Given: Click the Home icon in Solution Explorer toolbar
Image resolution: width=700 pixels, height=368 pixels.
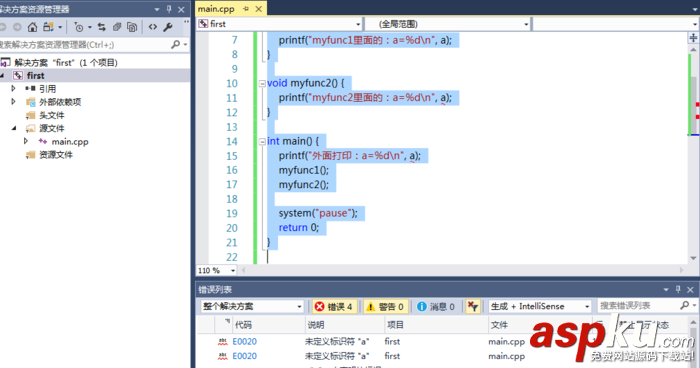Looking at the screenshot, I should [32, 27].
